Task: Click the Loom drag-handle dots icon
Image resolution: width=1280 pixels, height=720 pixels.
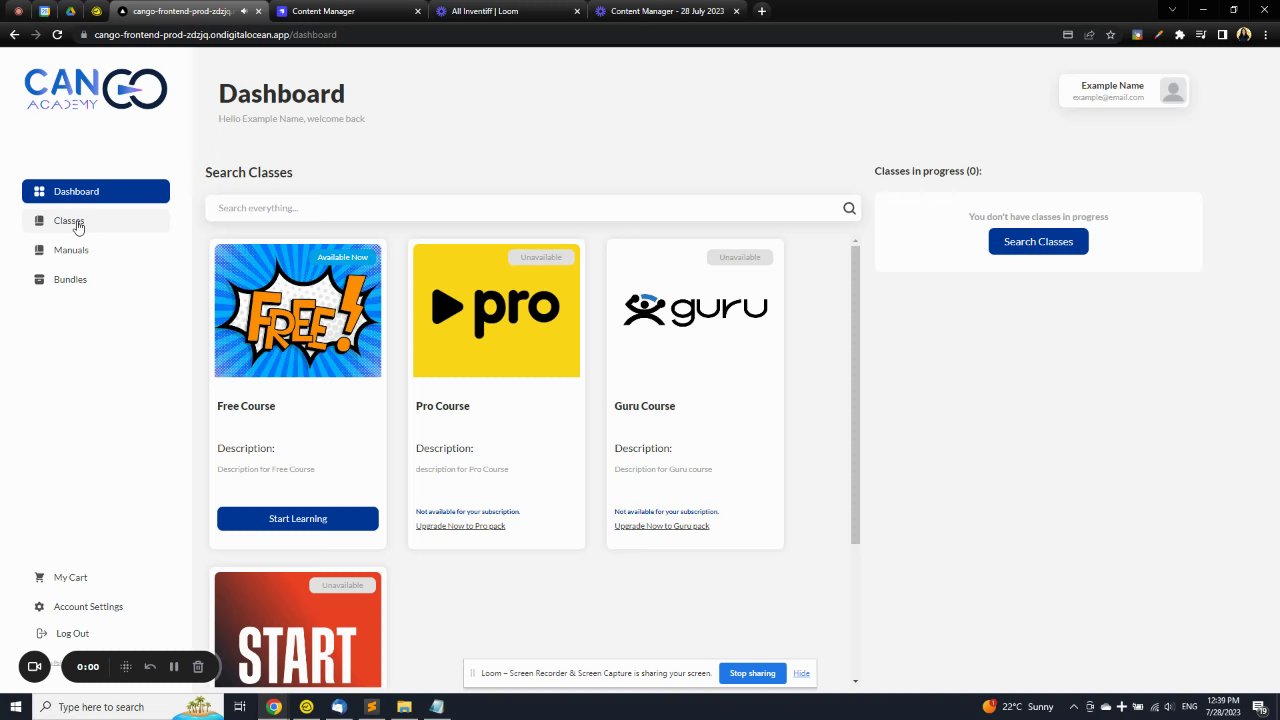Action: click(x=126, y=667)
